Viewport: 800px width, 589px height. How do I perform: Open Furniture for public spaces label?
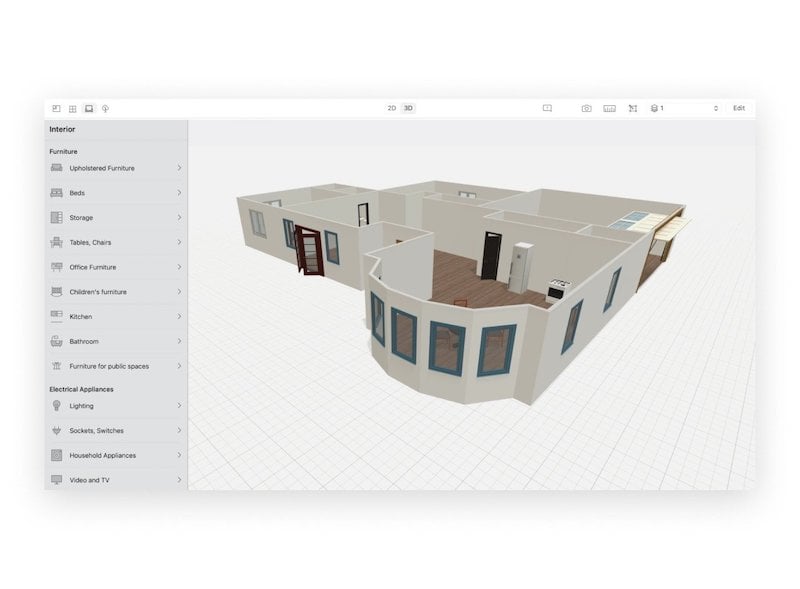pyautogui.click(x=109, y=366)
